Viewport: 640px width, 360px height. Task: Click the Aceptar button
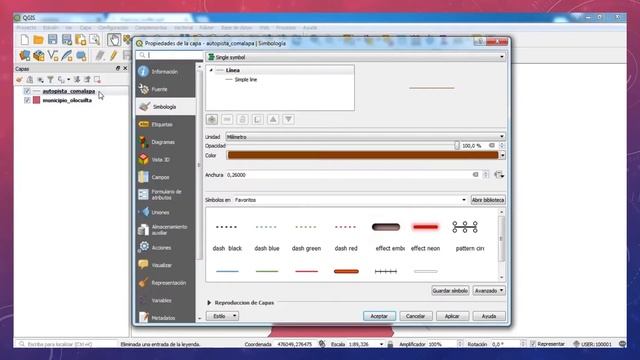coord(379,316)
